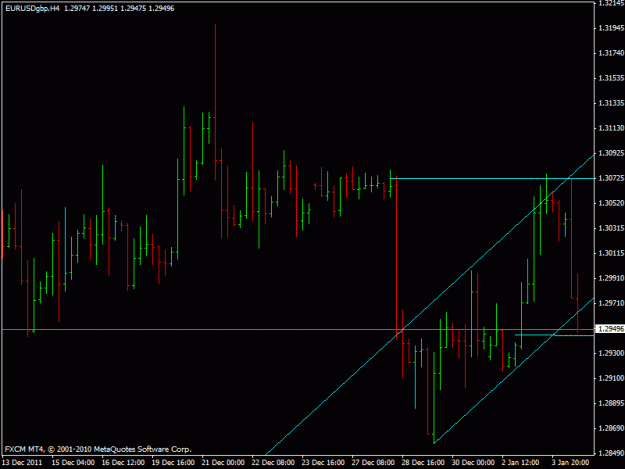Click the 15 Dec 04:00 time label
The image size is (625, 469).
click(73, 463)
